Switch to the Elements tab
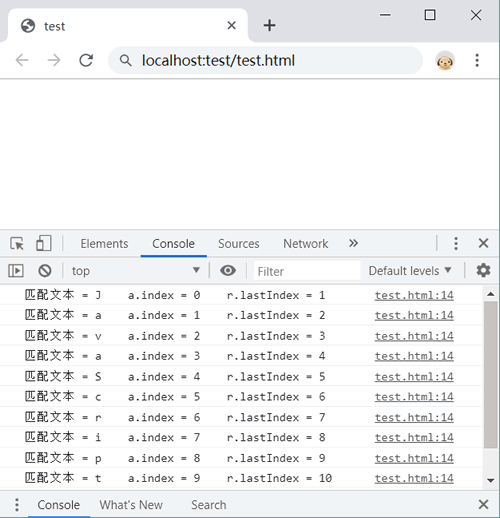 click(104, 244)
